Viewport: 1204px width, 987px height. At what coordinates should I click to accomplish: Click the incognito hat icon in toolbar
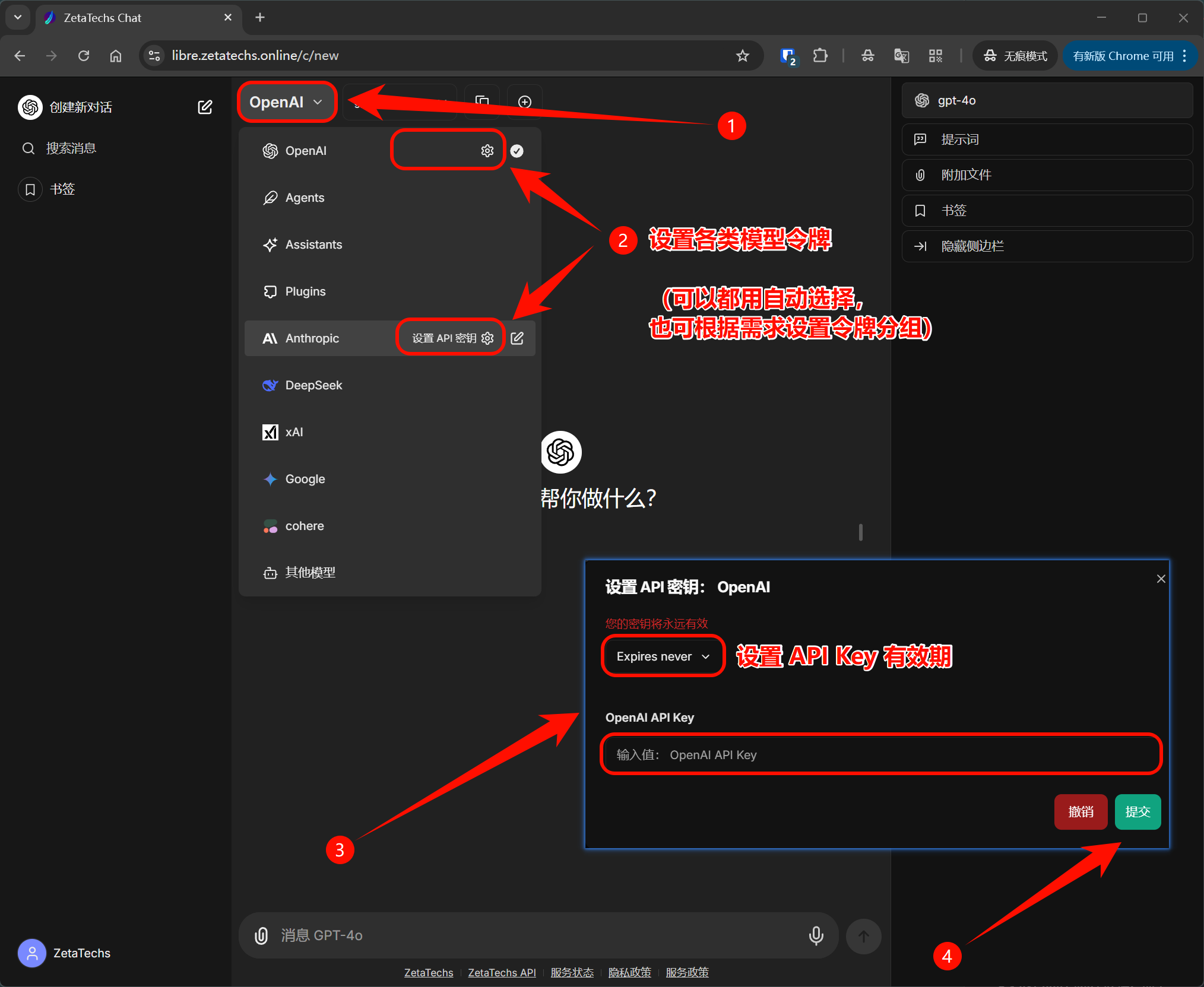[868, 56]
